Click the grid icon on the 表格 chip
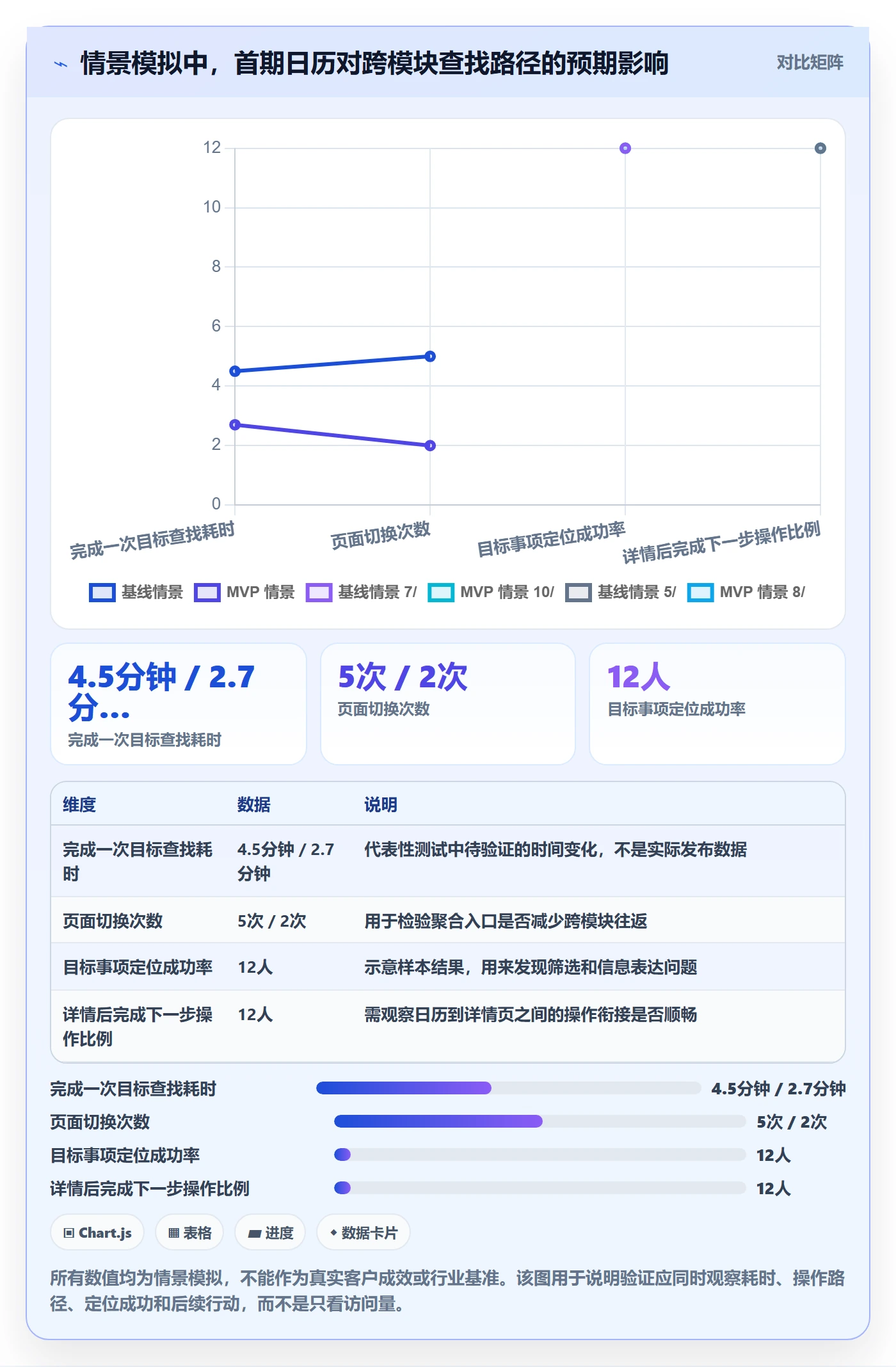 [173, 1233]
